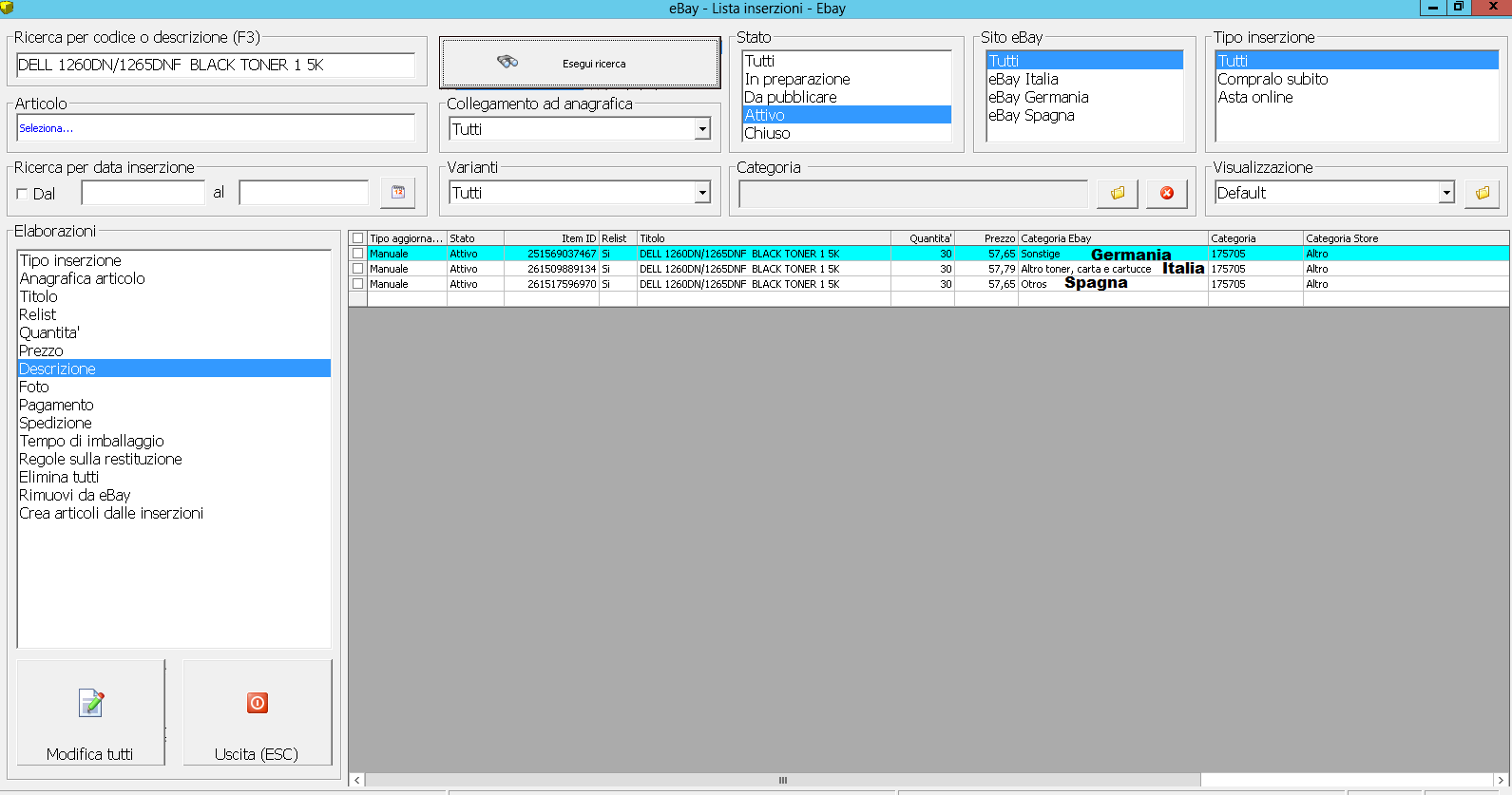This screenshot has width=1512, height=795.
Task: Expand the Collegamento ad anagrafica dropdown
Action: tap(702, 129)
